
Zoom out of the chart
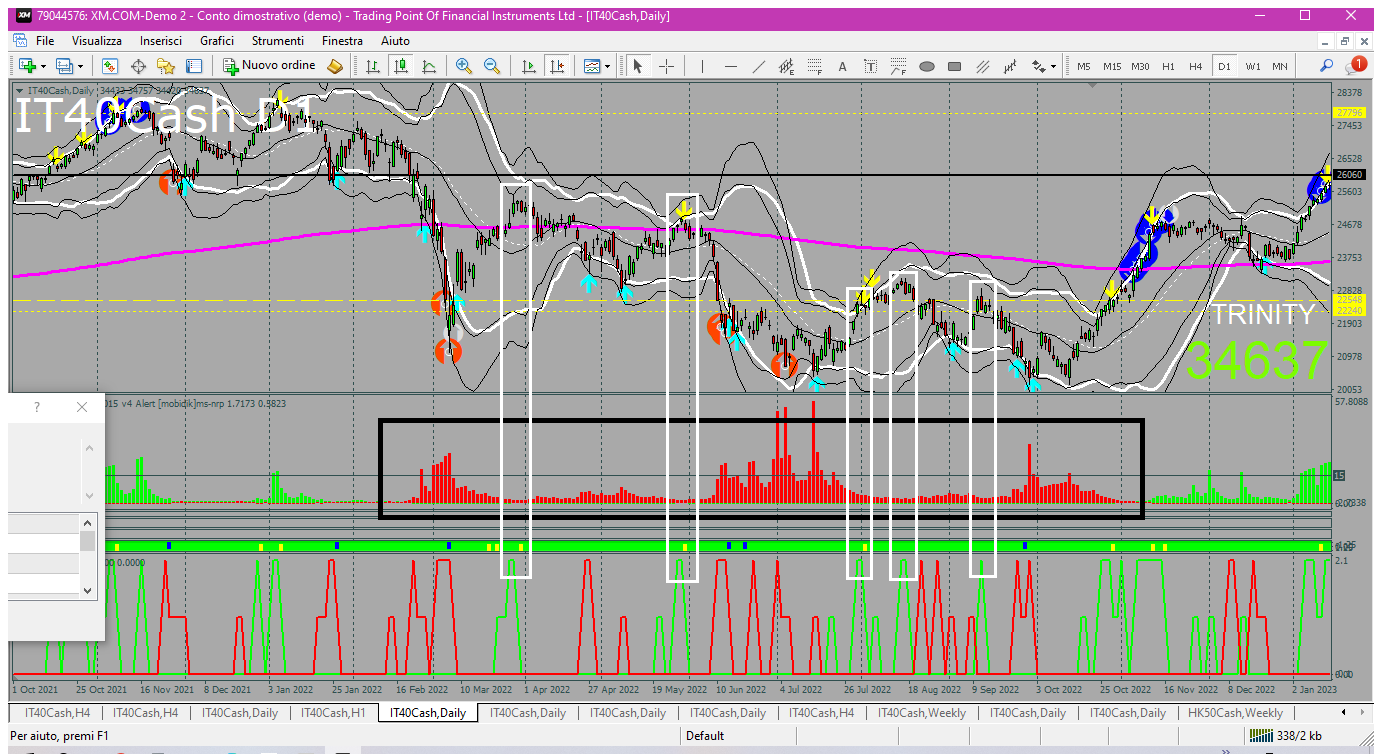(x=492, y=66)
